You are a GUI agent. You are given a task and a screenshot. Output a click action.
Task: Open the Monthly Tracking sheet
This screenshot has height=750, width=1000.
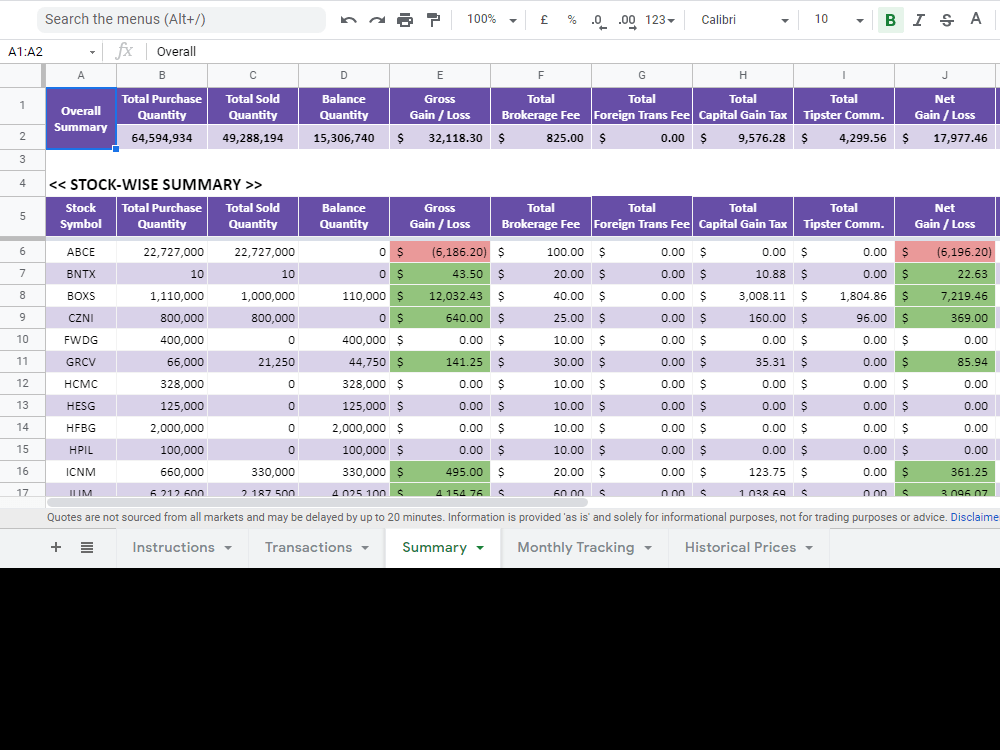click(575, 547)
